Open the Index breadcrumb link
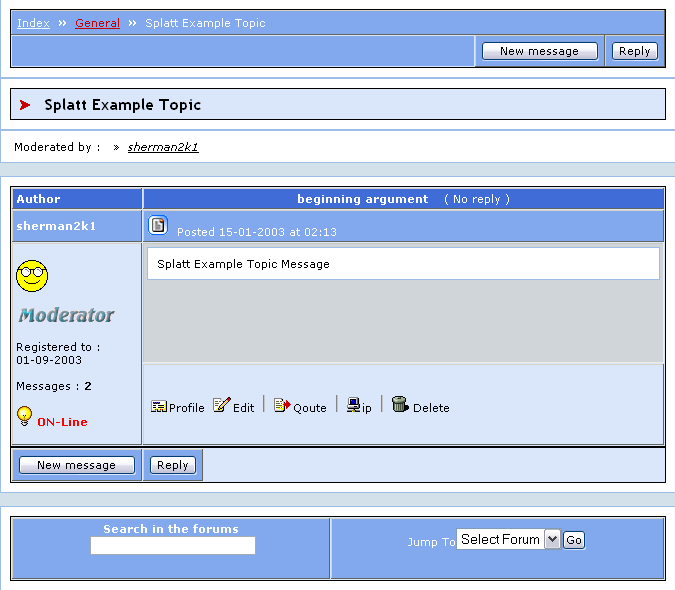The width and height of the screenshot is (675, 590). (x=33, y=23)
